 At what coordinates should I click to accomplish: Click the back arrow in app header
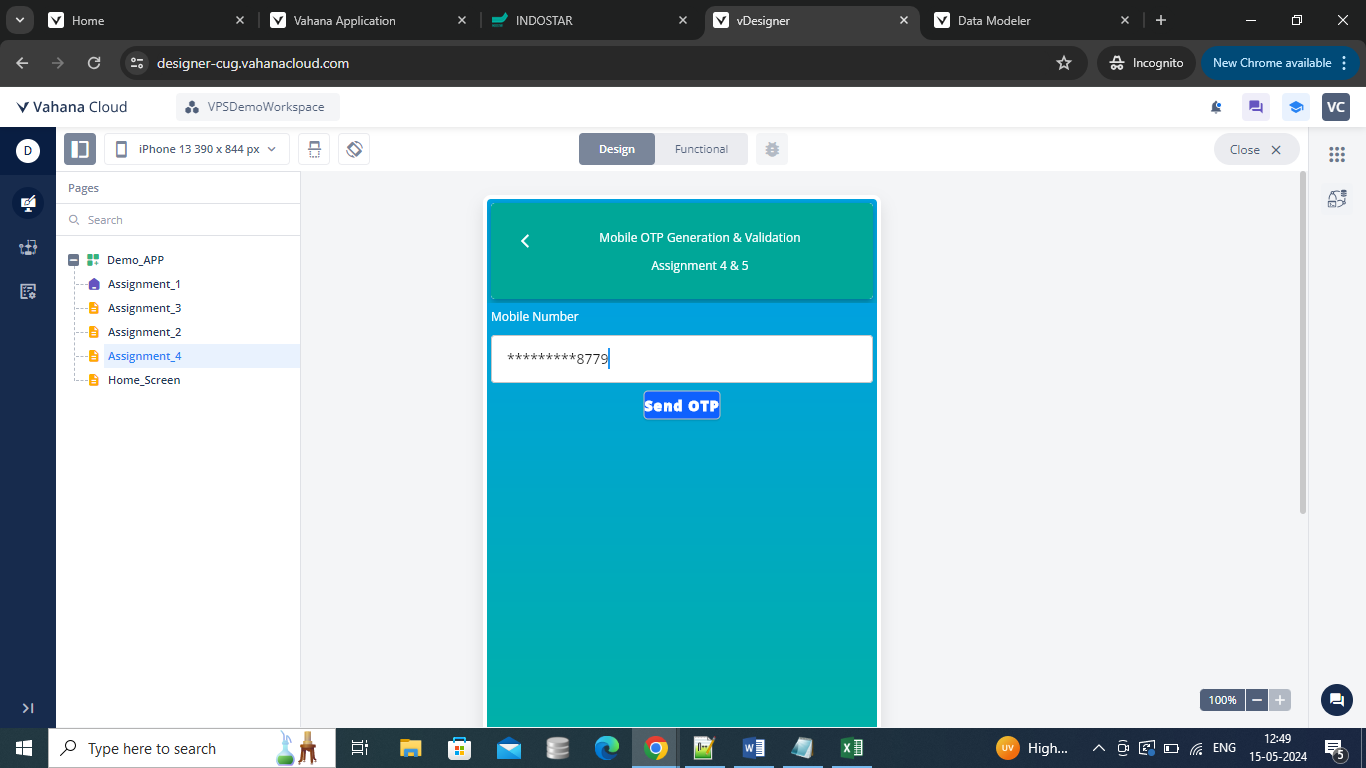(x=525, y=241)
